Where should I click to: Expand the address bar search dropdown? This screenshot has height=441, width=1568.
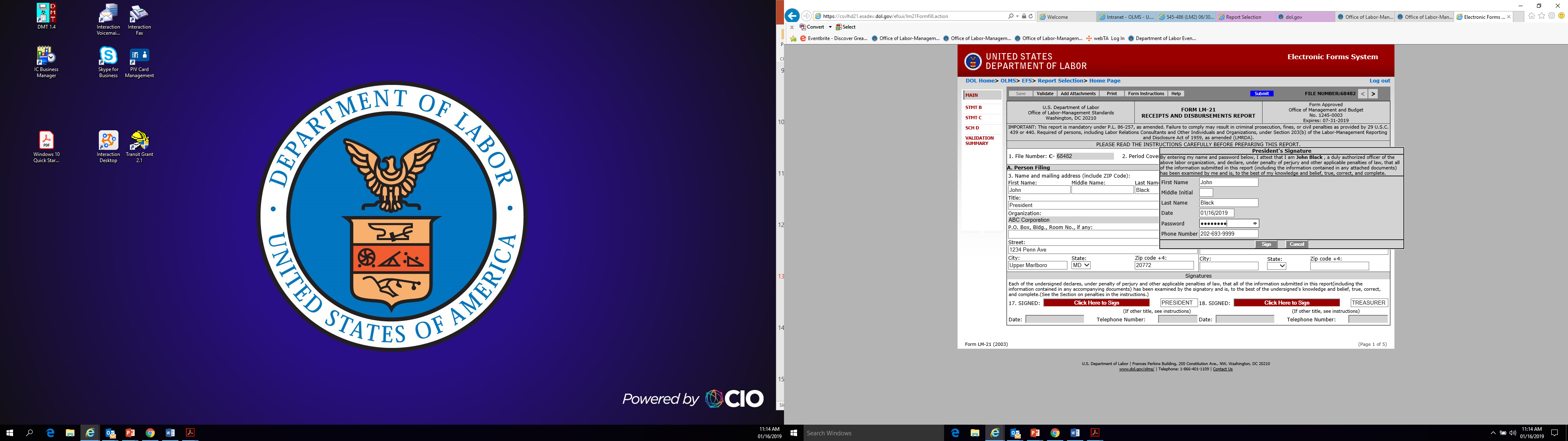pyautogui.click(x=1017, y=16)
